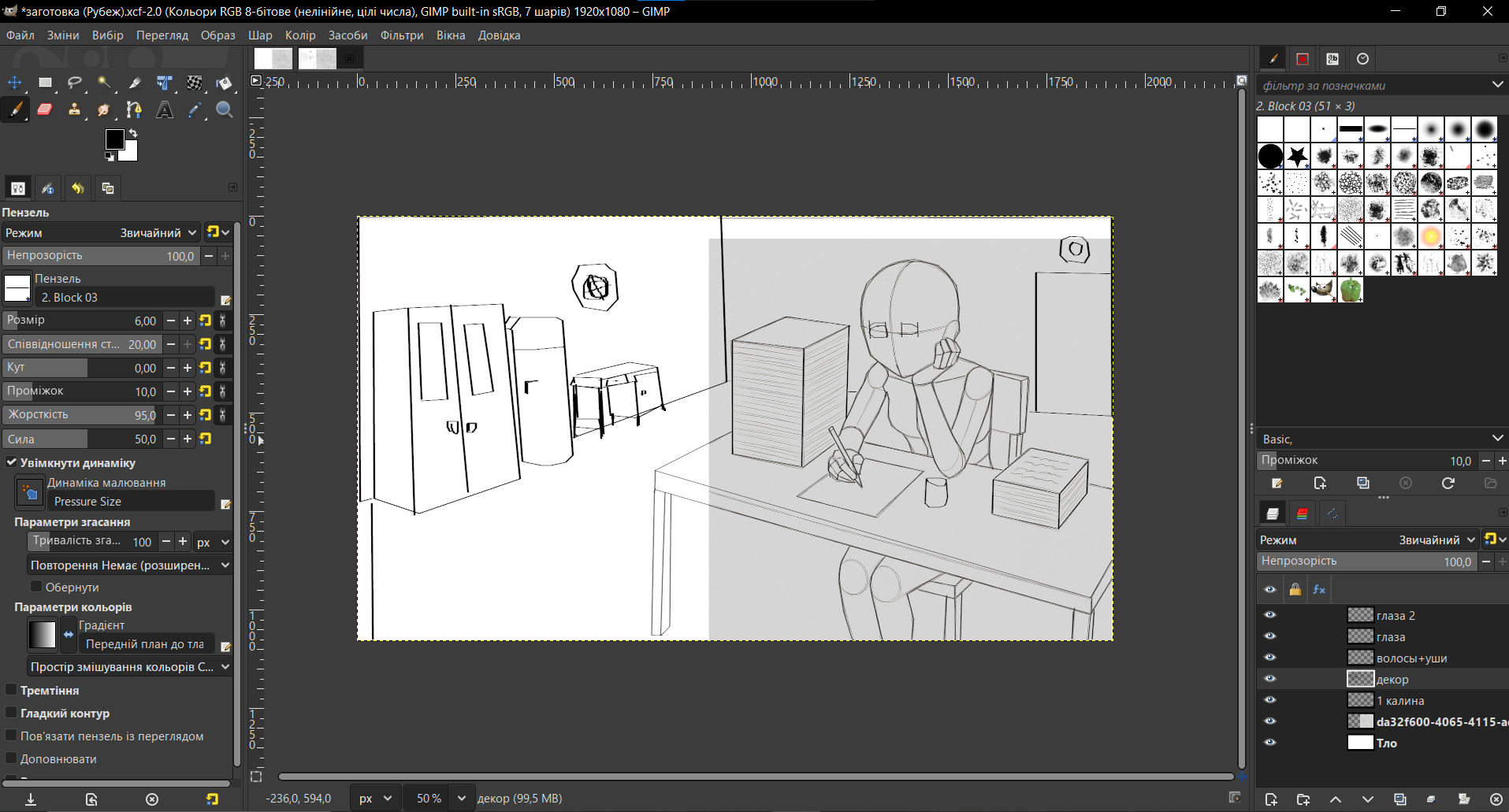1509x812 pixels.
Task: Enable the Тремтіння checkbox
Action: click(x=11, y=690)
